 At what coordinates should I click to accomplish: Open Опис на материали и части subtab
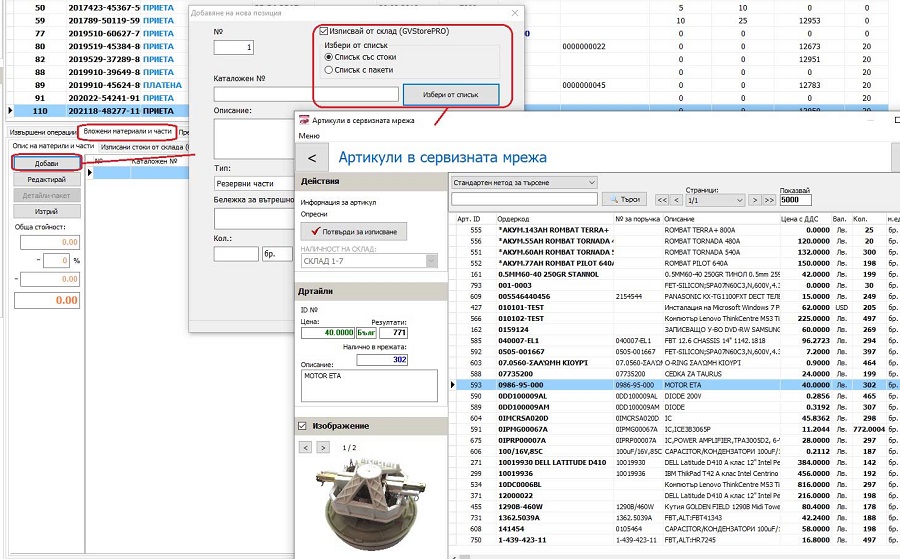coord(53,146)
